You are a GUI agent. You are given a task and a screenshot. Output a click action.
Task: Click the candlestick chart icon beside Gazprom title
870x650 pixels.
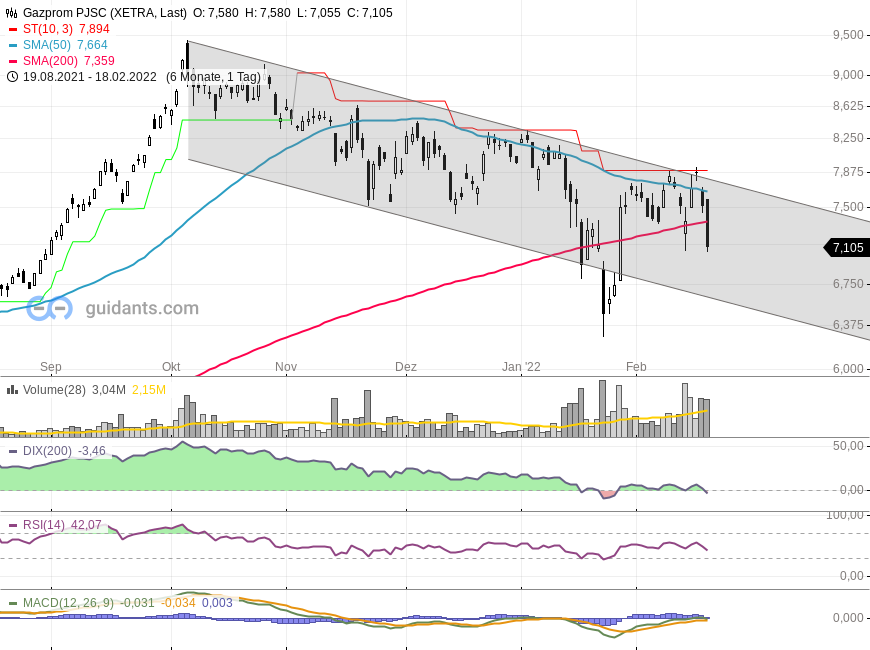pos(12,13)
